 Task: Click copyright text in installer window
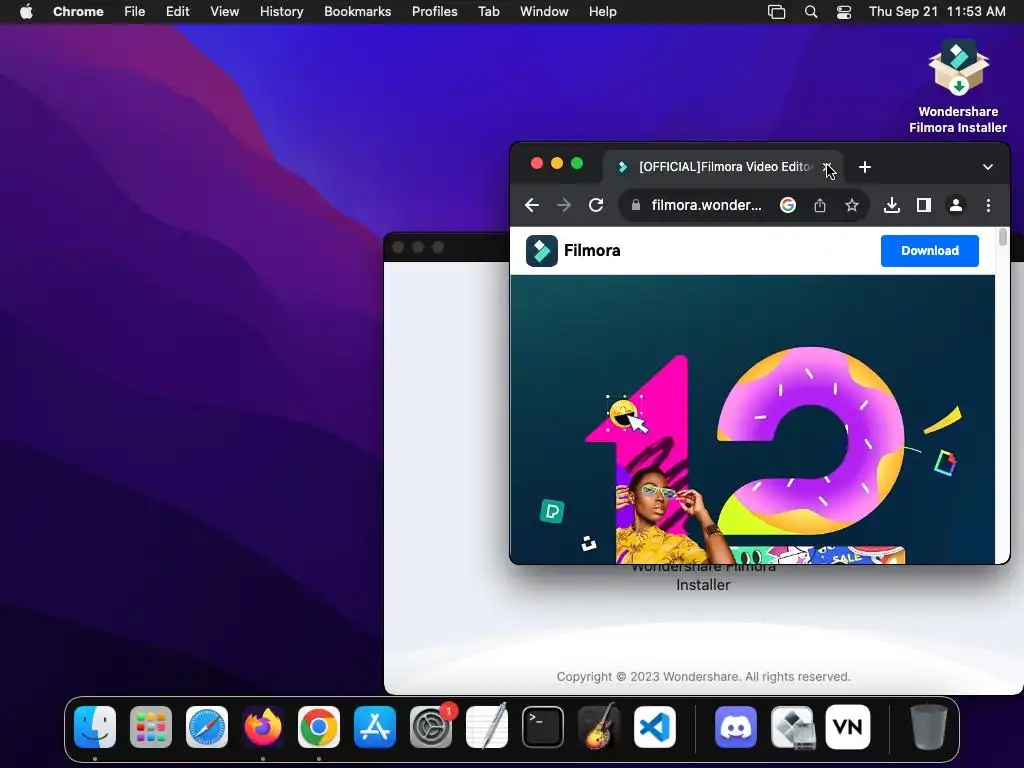703,677
